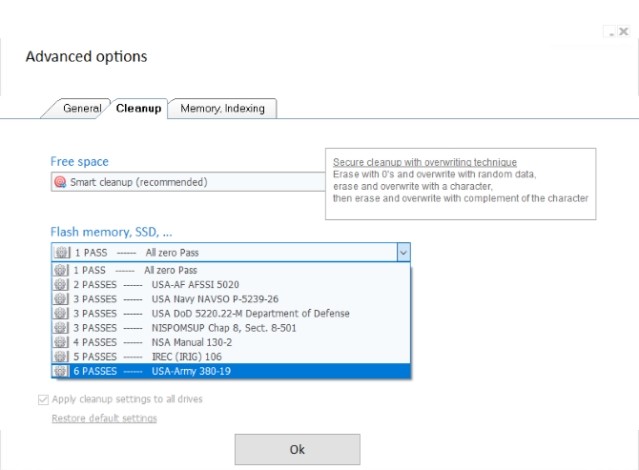639x470 pixels.
Task: Close the Advanced options window
Action: [x=623, y=32]
